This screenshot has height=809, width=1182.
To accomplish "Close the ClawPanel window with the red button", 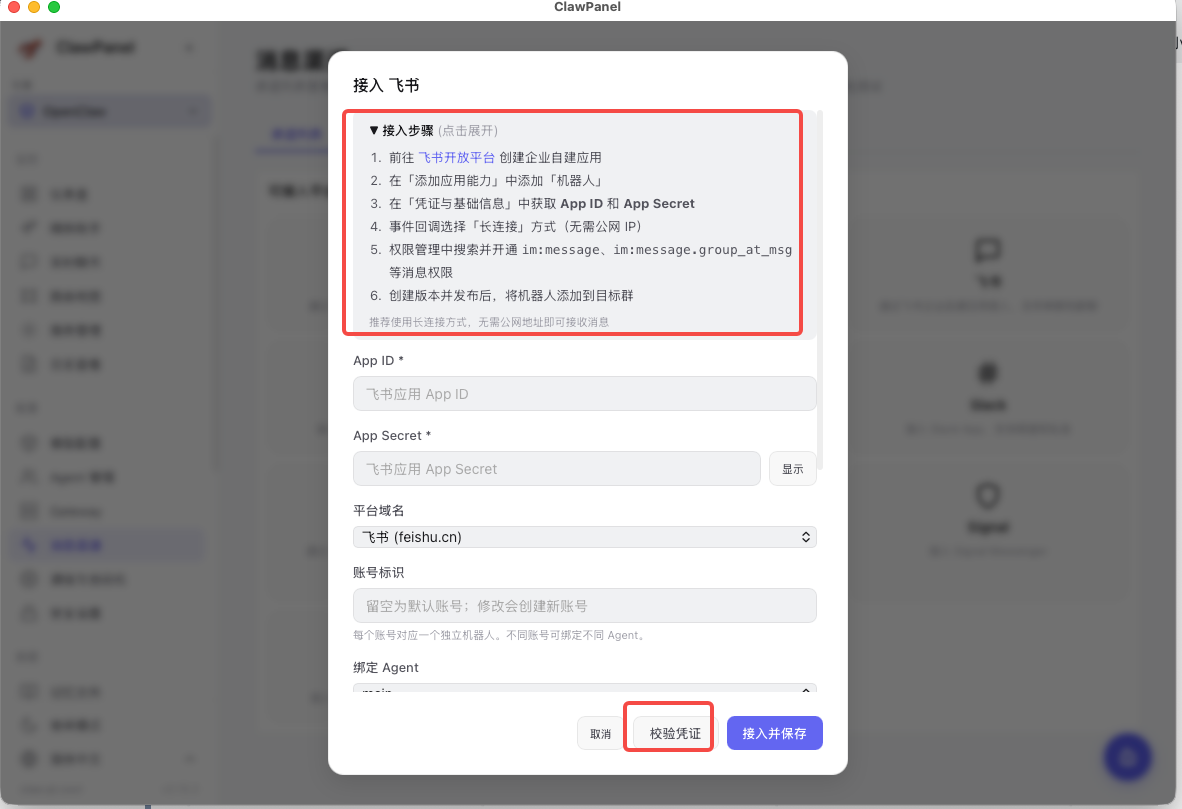I will tap(14, 7).
